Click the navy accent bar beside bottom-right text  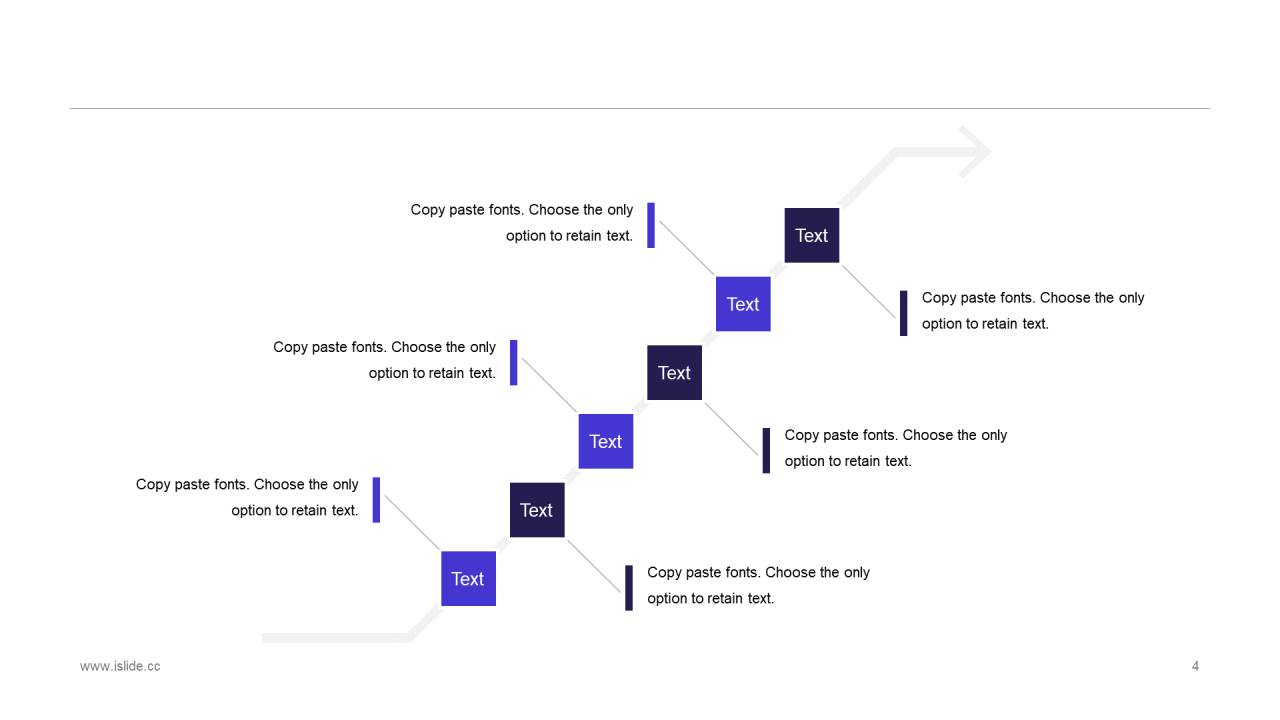629,588
